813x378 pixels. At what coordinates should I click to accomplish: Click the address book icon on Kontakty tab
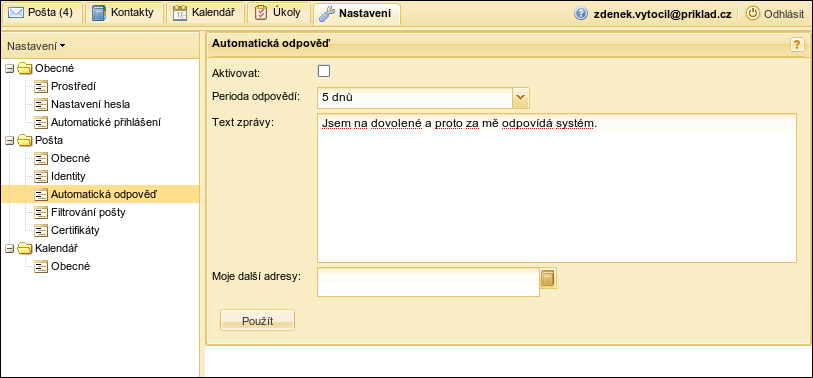click(x=99, y=13)
